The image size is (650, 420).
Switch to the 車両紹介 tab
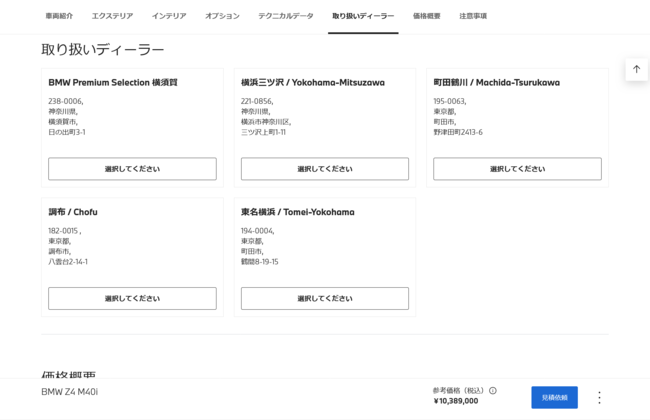[x=59, y=16]
